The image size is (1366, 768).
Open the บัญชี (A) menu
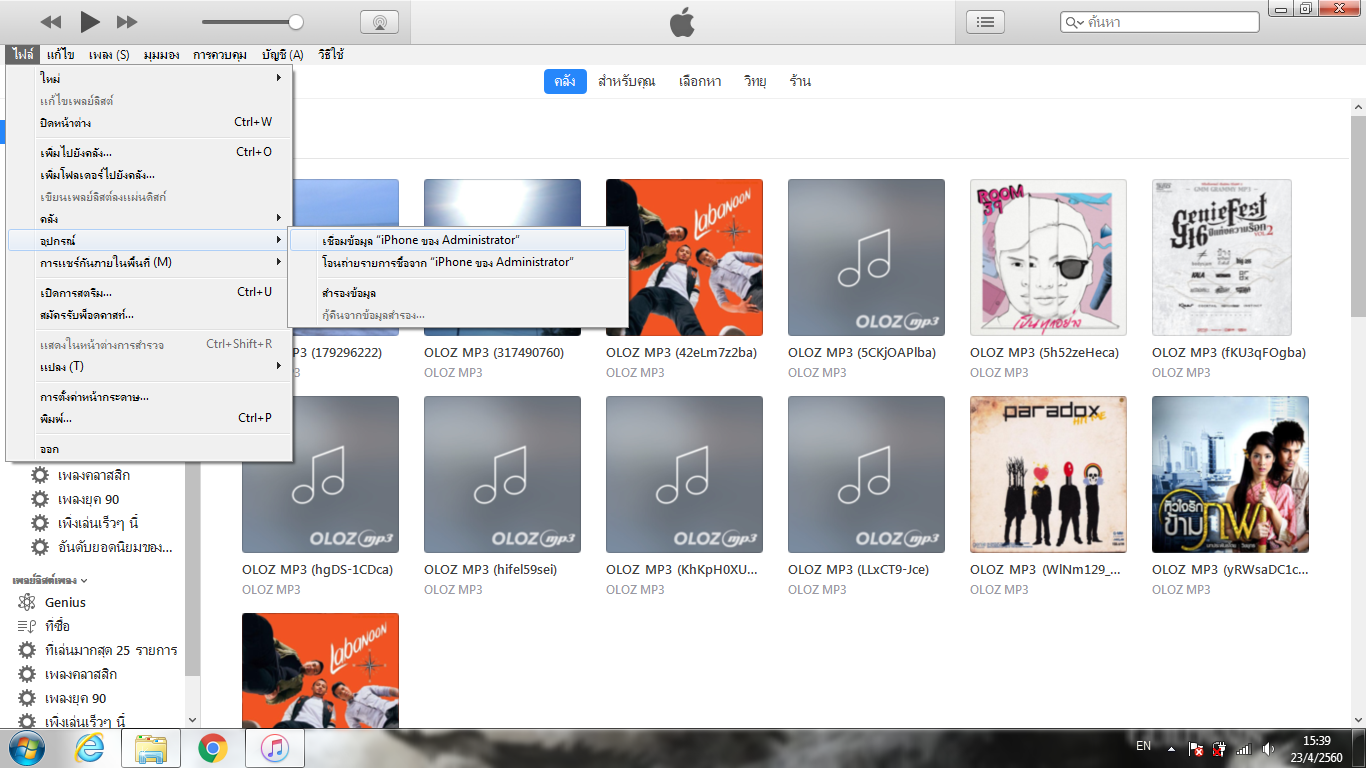(283, 55)
